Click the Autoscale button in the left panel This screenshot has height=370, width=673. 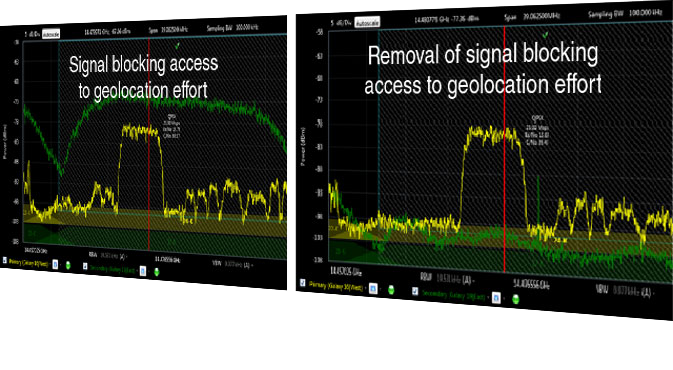point(51,34)
